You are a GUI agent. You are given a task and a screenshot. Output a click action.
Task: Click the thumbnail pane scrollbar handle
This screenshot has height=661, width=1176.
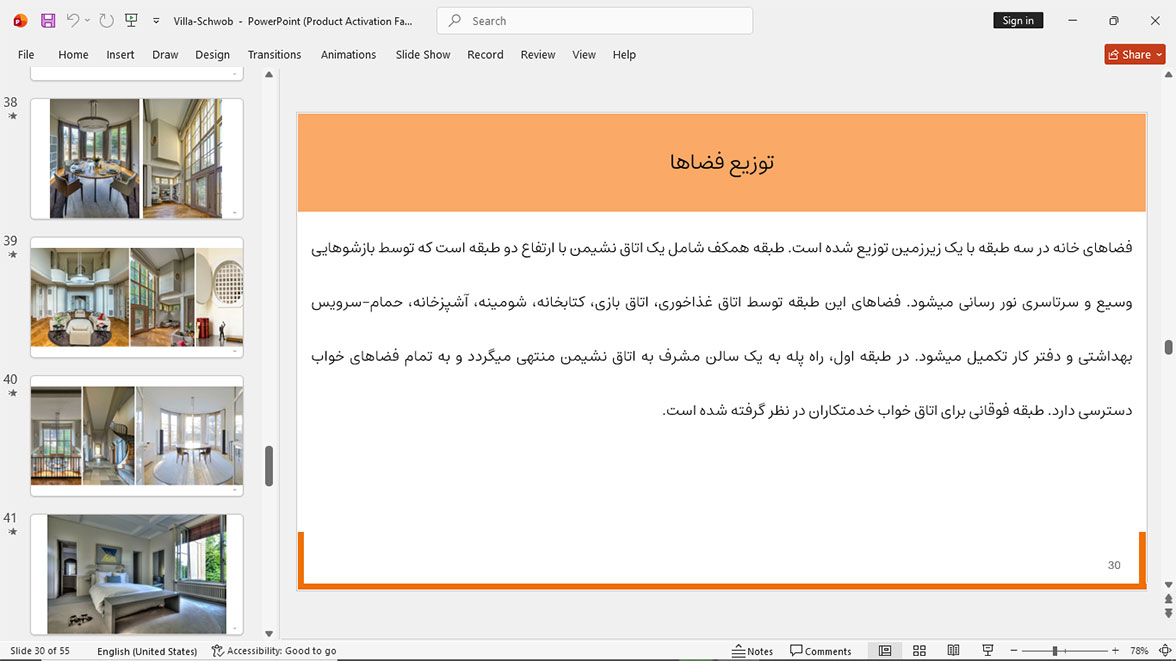pyautogui.click(x=269, y=466)
